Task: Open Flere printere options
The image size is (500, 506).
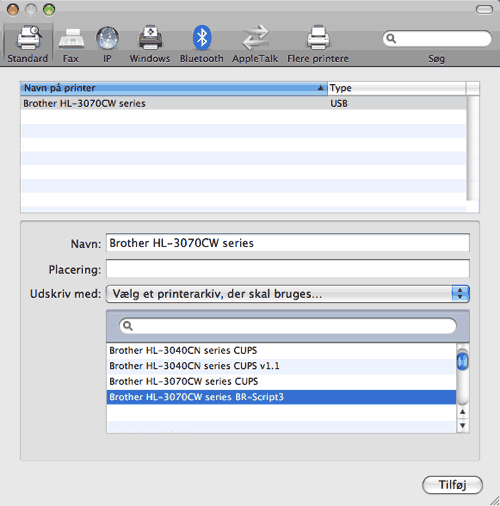Action: (318, 44)
